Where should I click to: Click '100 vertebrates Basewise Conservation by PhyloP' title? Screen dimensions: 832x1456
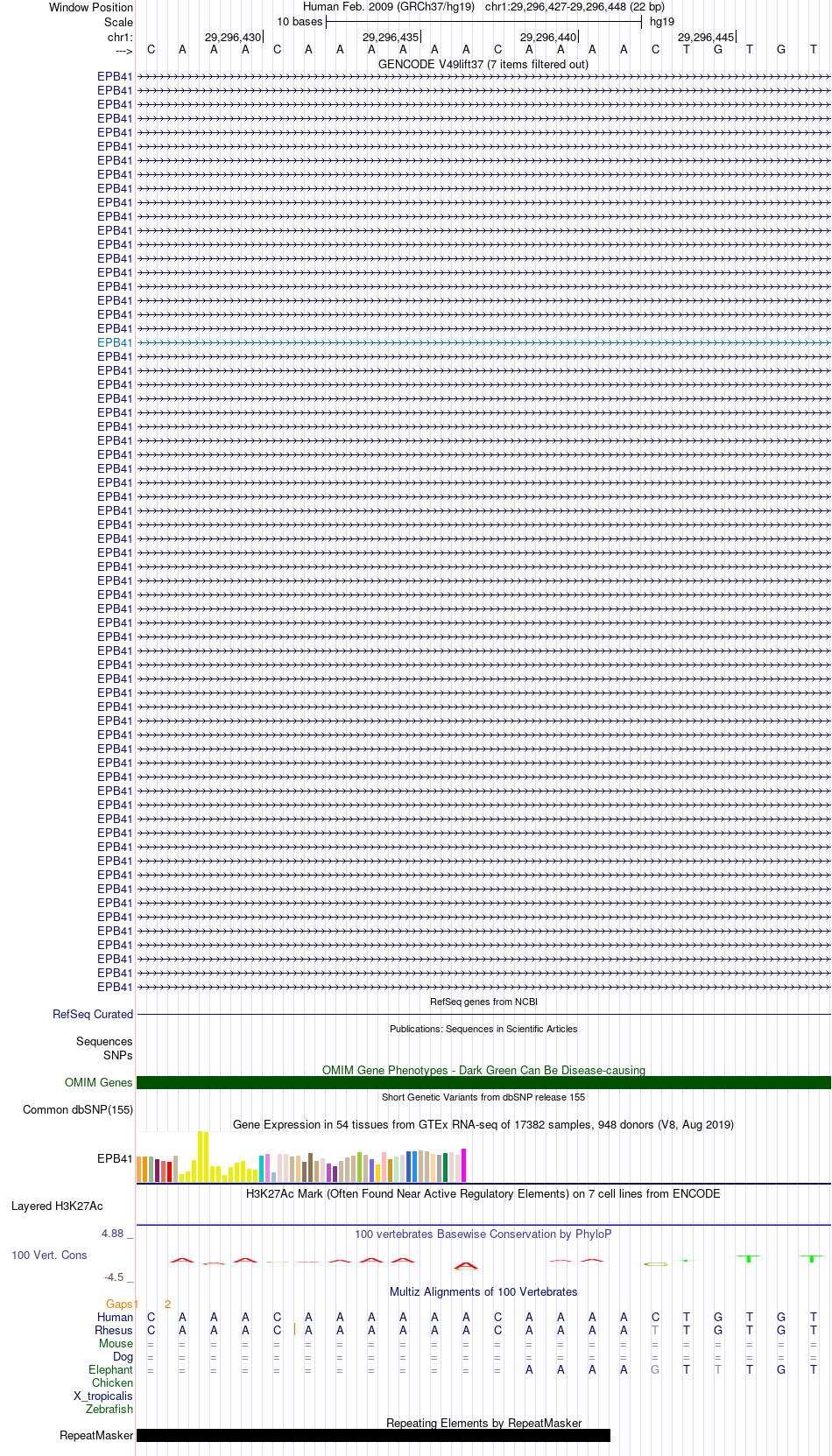click(x=483, y=1234)
